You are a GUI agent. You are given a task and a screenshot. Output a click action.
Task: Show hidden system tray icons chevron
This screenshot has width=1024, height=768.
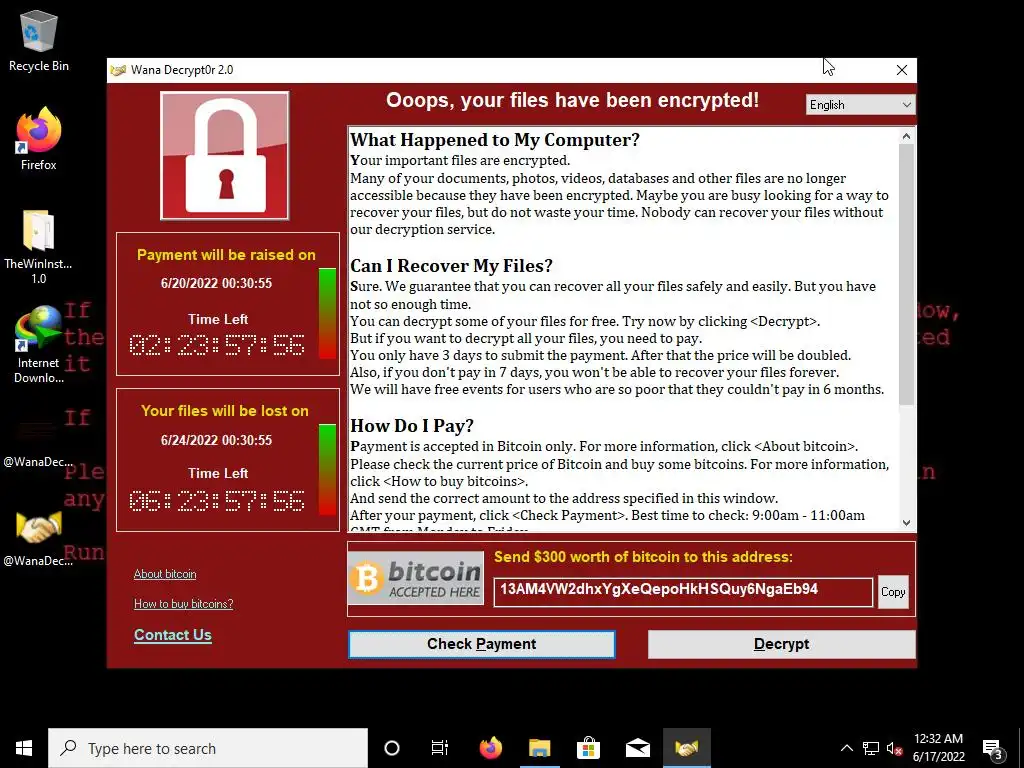coord(846,748)
